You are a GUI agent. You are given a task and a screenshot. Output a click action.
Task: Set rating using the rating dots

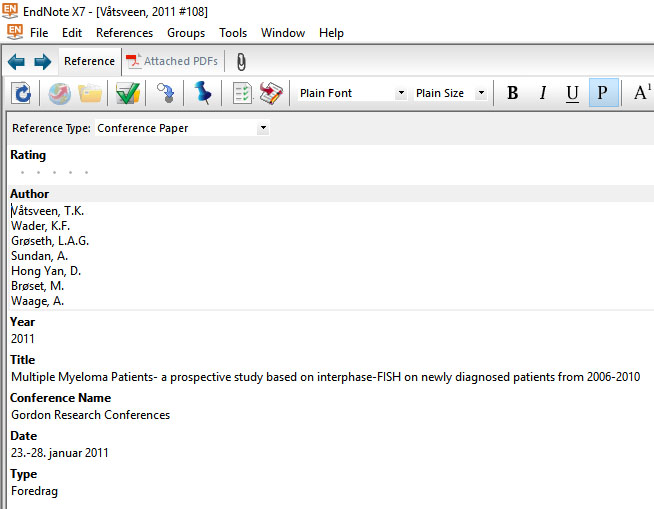click(54, 172)
